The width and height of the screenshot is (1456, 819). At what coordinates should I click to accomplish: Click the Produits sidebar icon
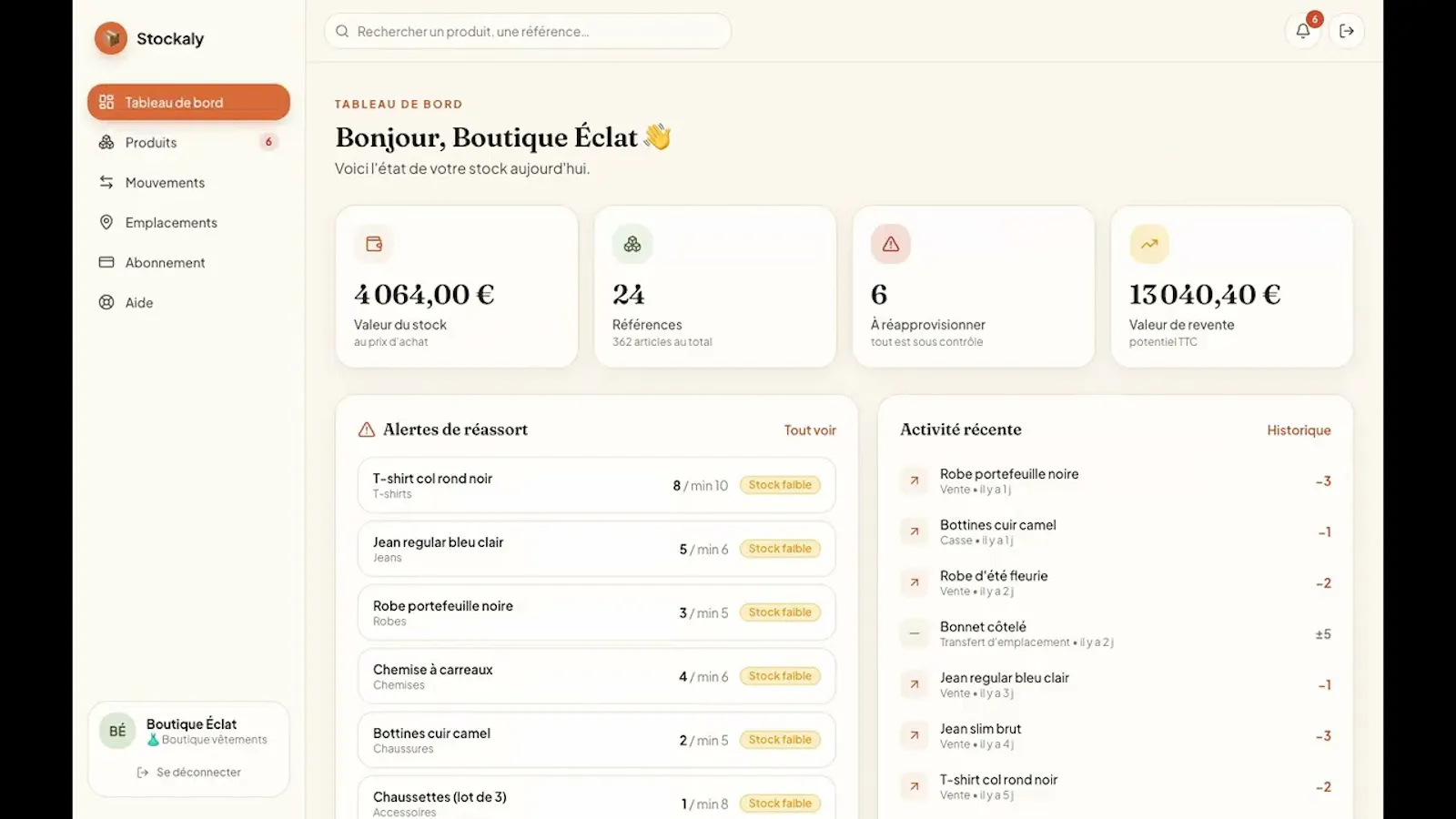point(106,142)
